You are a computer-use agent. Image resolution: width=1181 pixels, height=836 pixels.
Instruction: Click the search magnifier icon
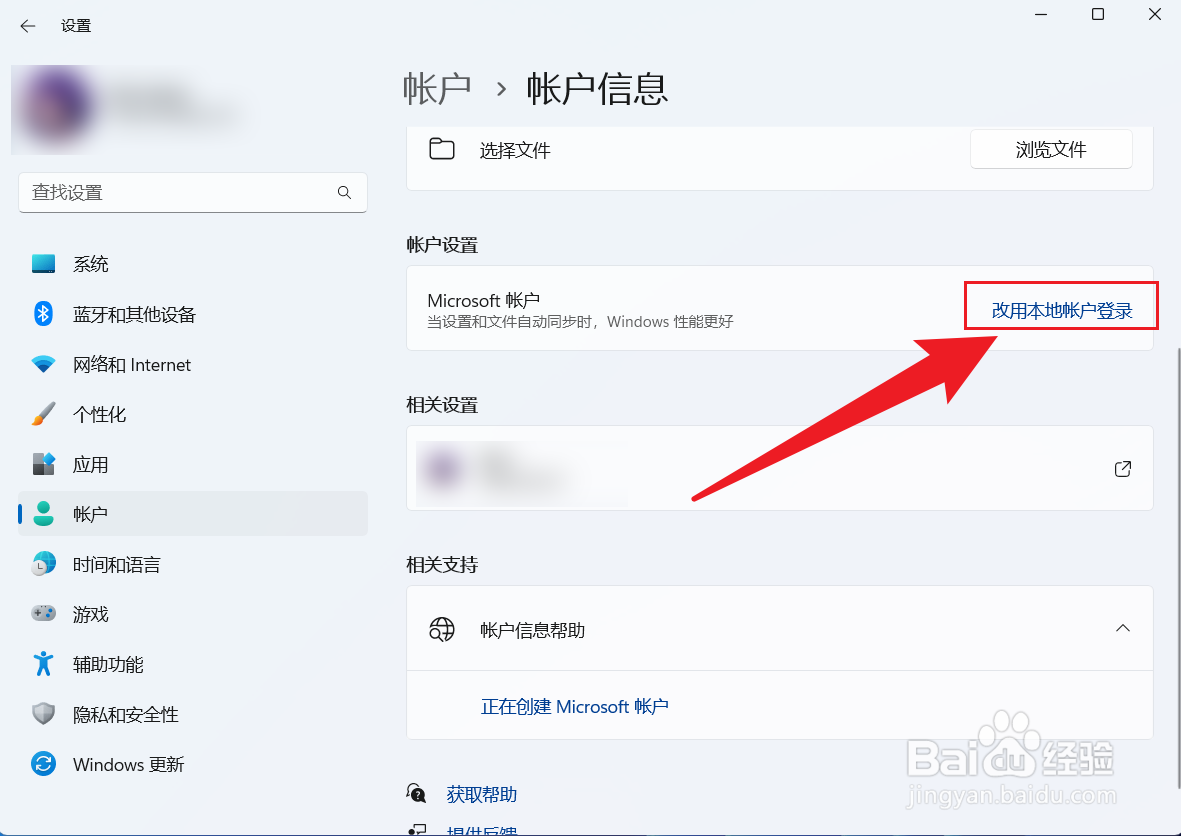pos(344,193)
